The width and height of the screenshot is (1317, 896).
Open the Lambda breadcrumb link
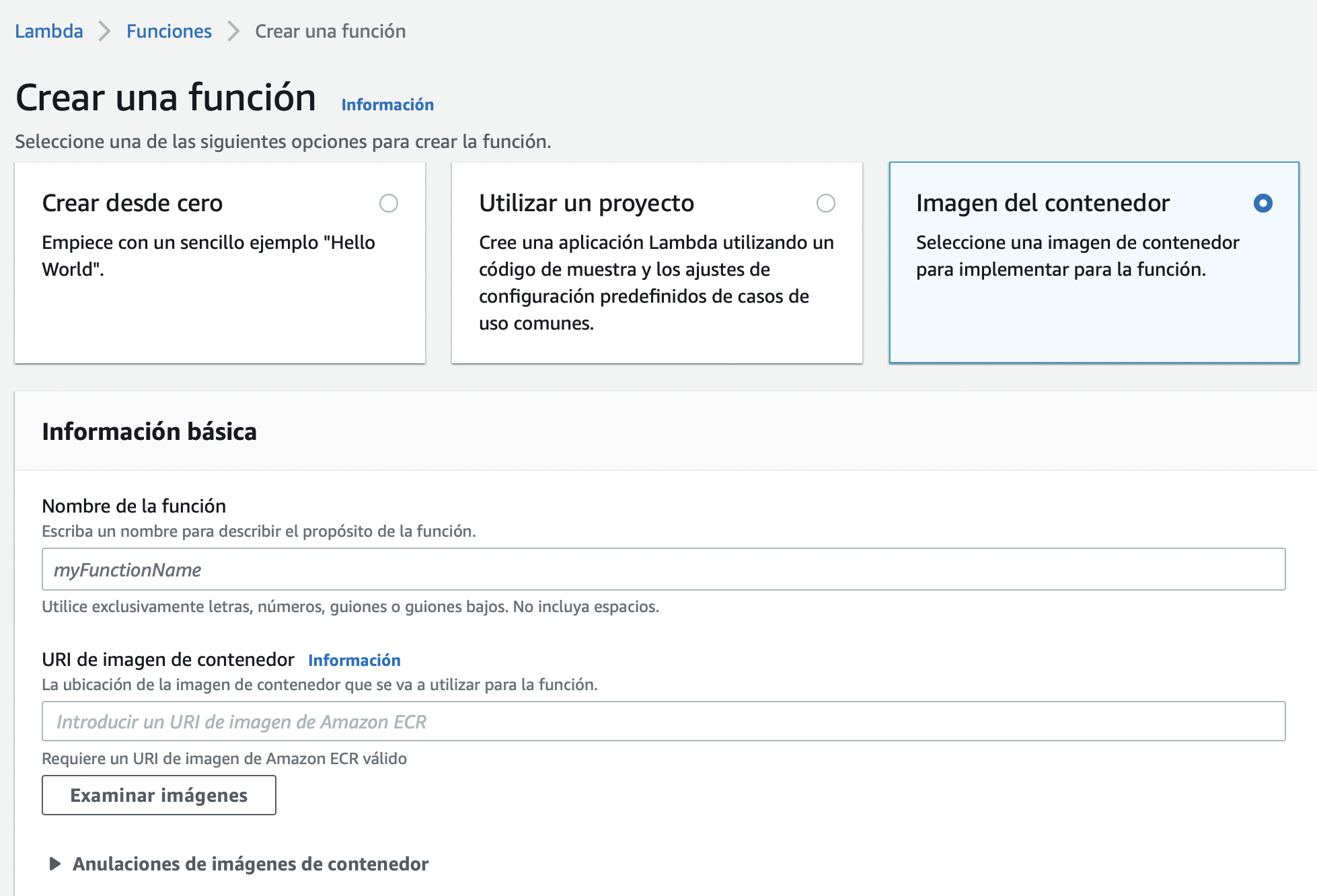[x=48, y=31]
